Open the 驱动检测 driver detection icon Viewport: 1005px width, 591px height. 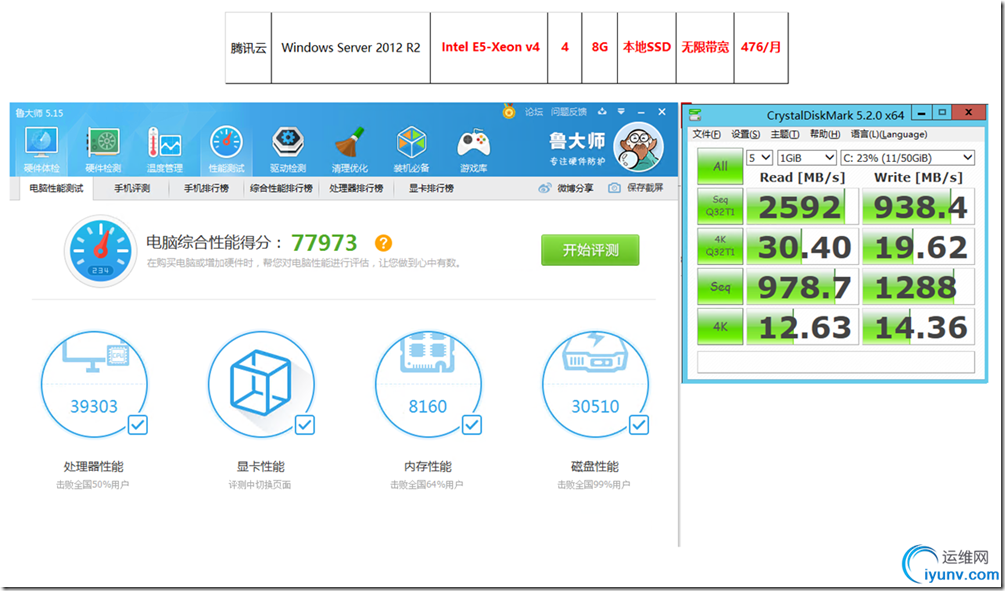click(288, 149)
